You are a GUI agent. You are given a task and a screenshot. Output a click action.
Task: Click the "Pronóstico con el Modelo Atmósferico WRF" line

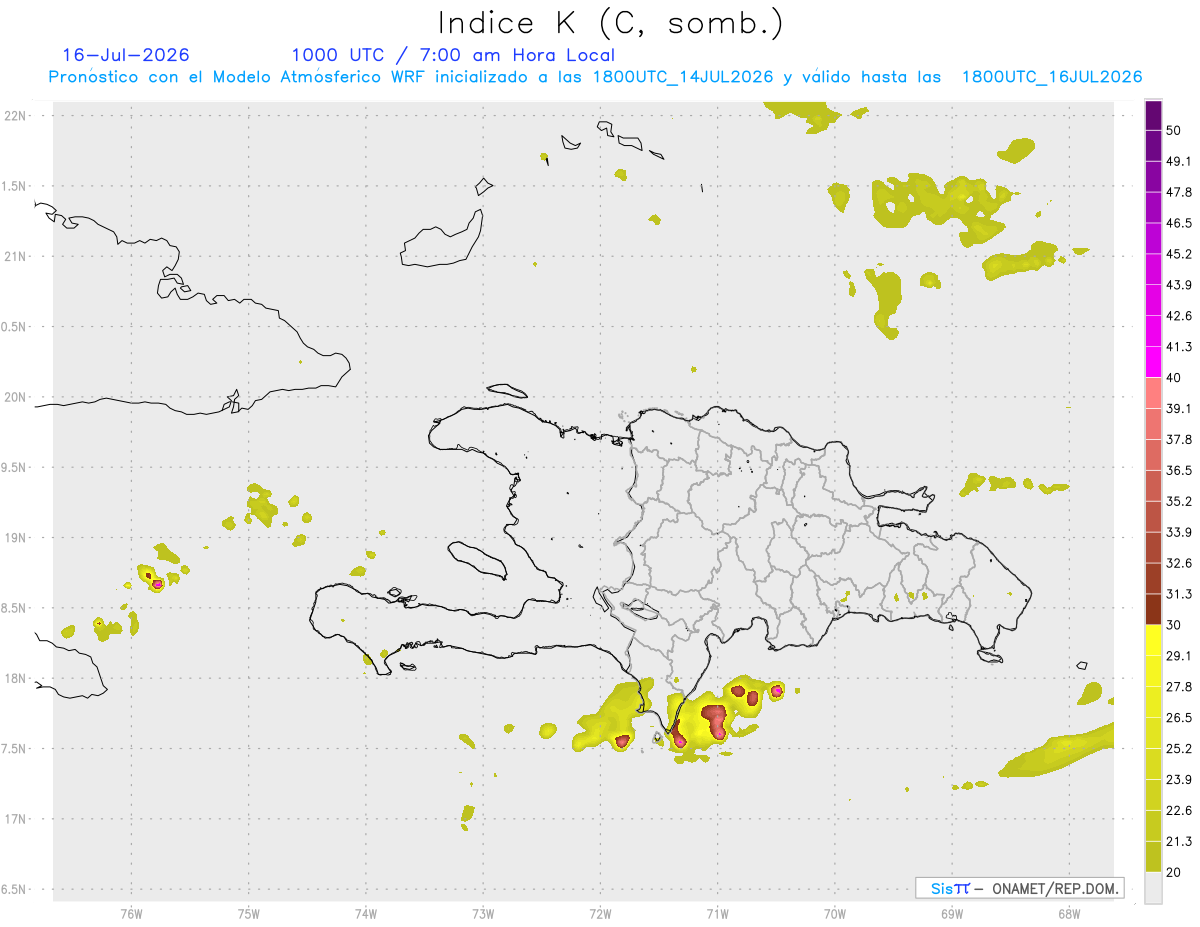595,77
